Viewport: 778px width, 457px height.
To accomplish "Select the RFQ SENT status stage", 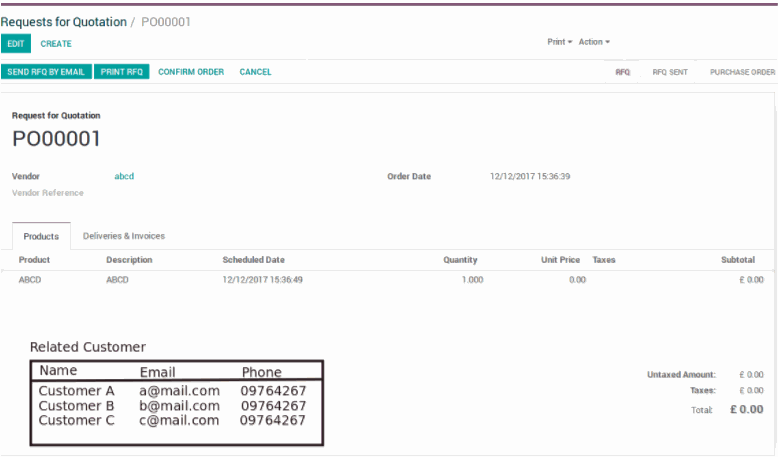I will click(x=670, y=72).
